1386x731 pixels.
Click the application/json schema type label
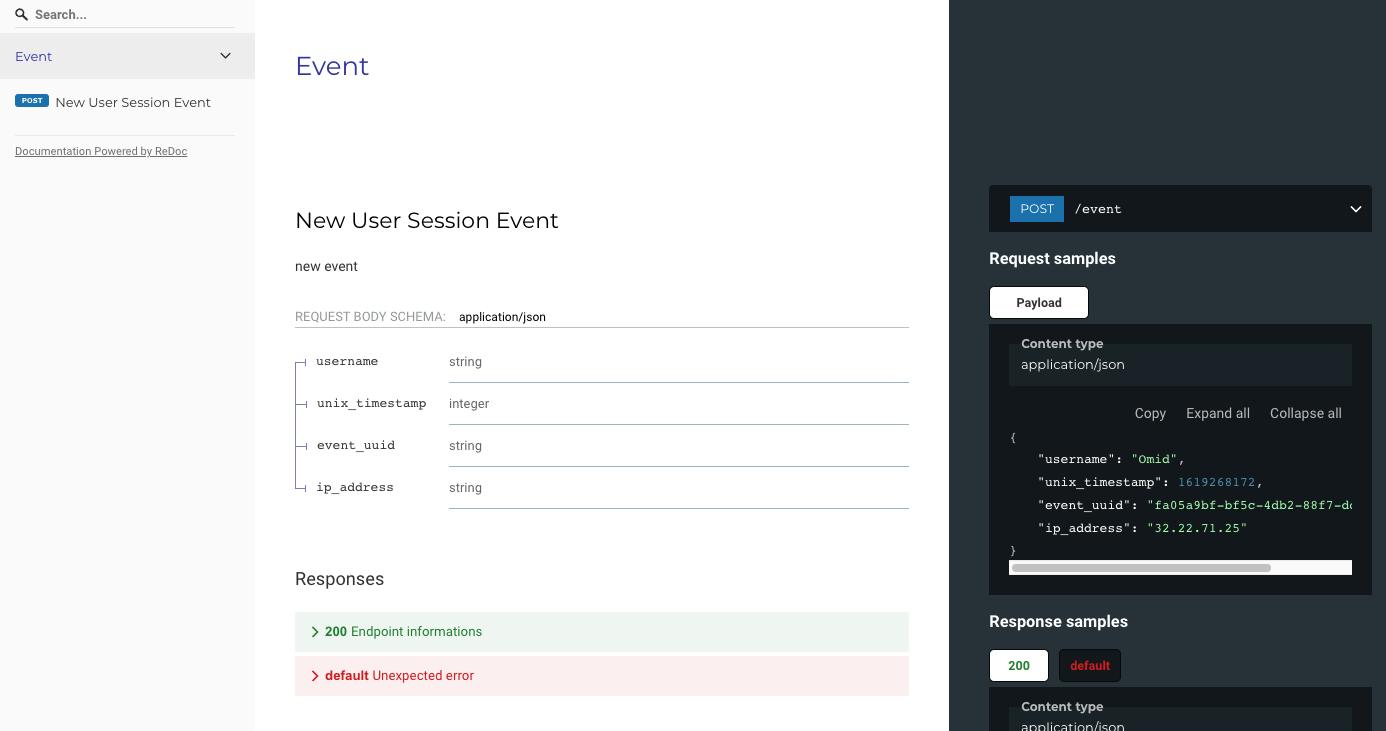point(502,317)
